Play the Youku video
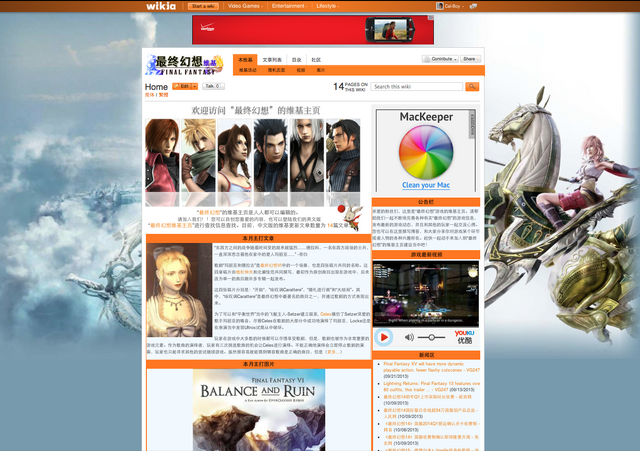Viewport: 640px width, 451px height. 384,337
